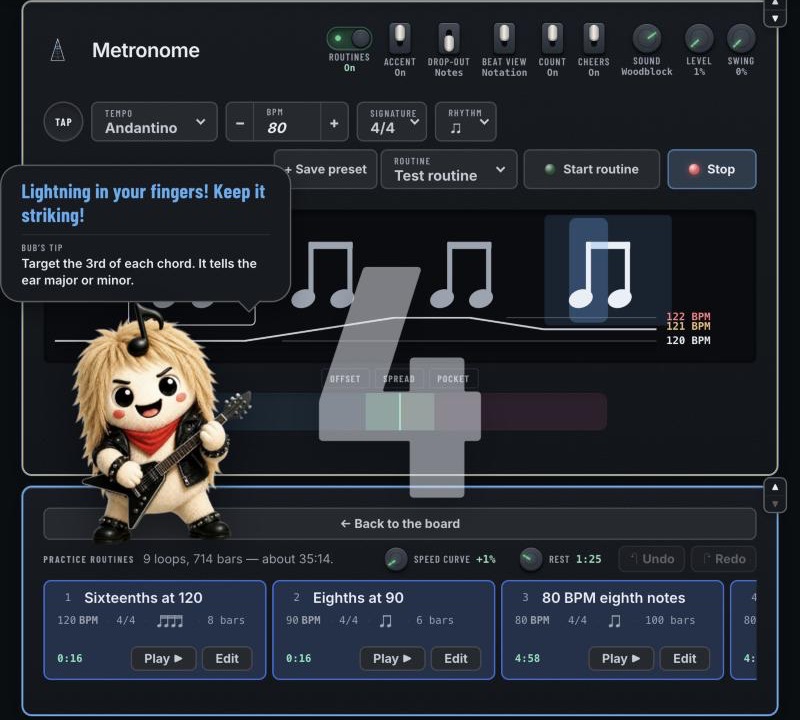Click the '80 BPM eighth notes' title
Screen dimensions: 800x720
613,598
